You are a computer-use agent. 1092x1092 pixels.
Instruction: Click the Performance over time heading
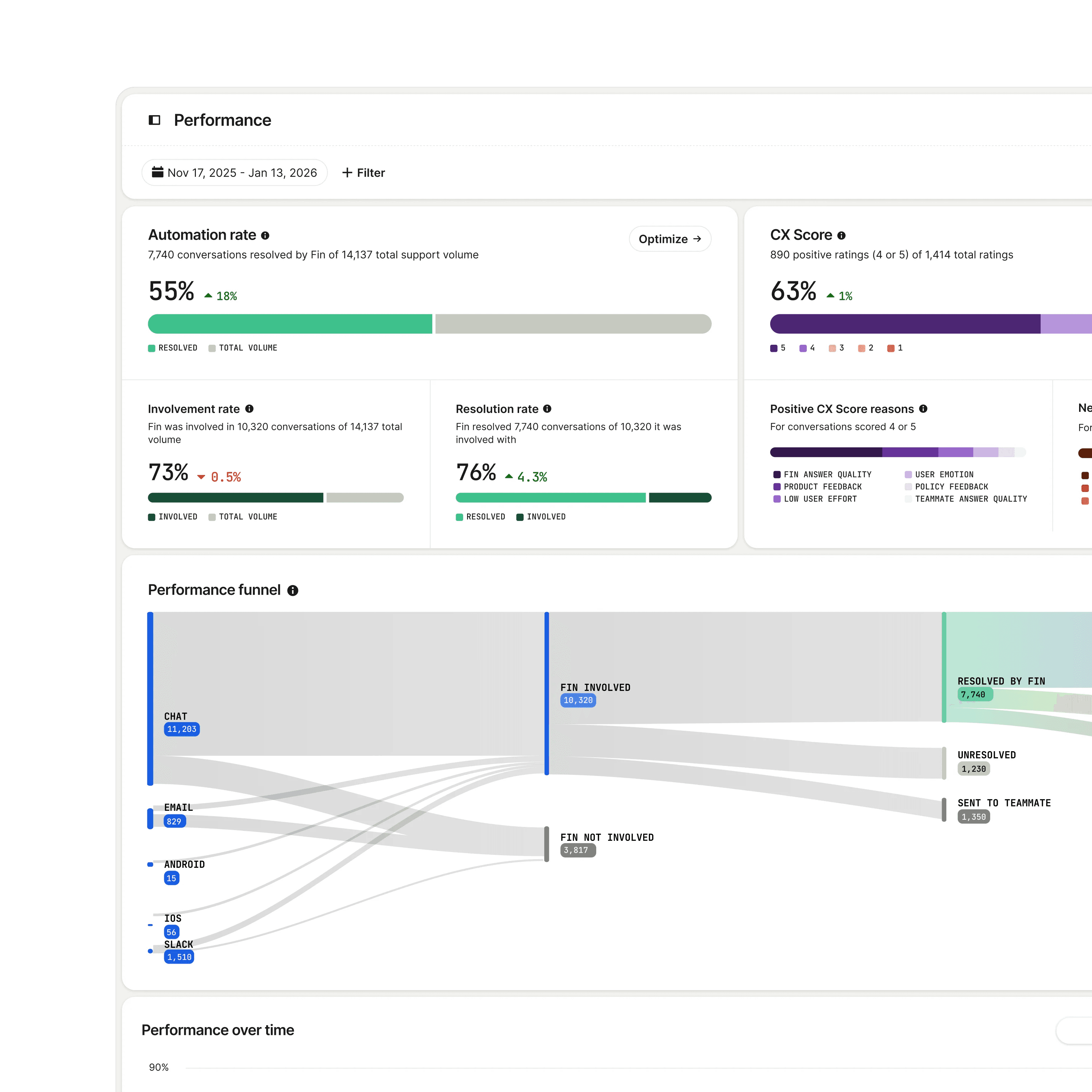[218, 1030]
